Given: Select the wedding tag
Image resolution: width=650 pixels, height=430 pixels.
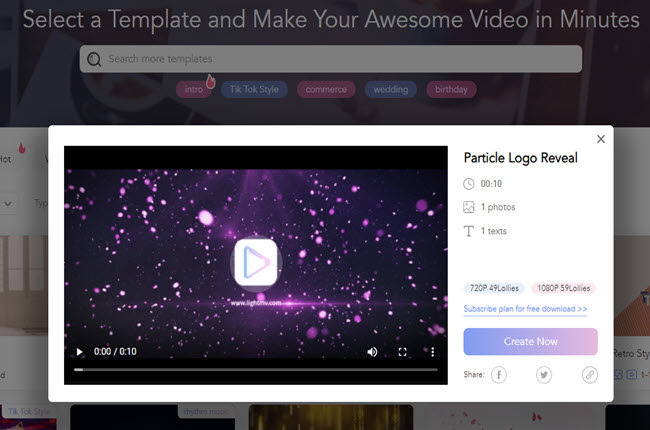Looking at the screenshot, I should [x=390, y=90].
